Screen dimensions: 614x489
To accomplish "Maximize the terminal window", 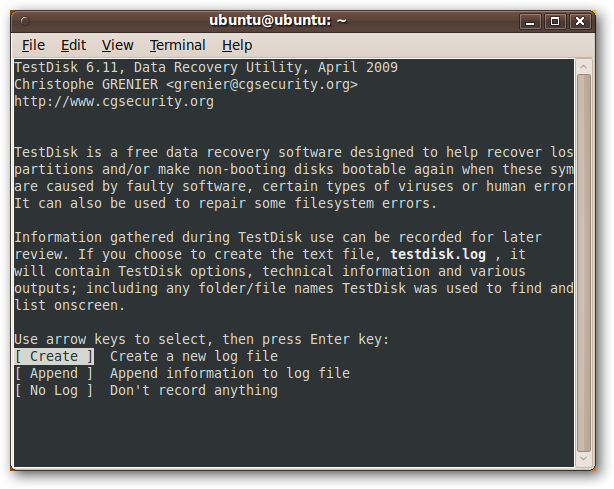I will pos(555,21).
